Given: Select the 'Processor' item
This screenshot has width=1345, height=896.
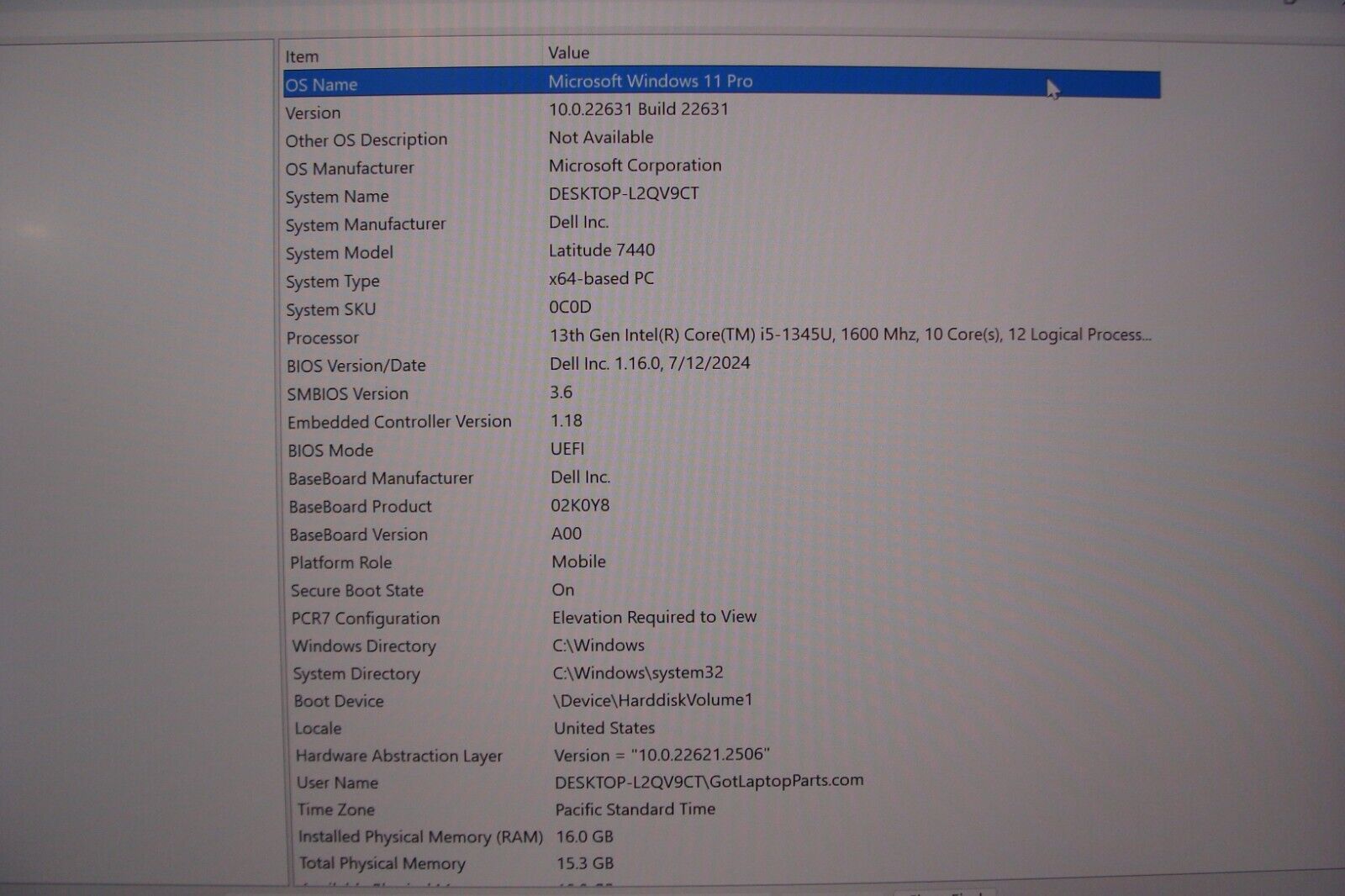Looking at the screenshot, I should (322, 338).
